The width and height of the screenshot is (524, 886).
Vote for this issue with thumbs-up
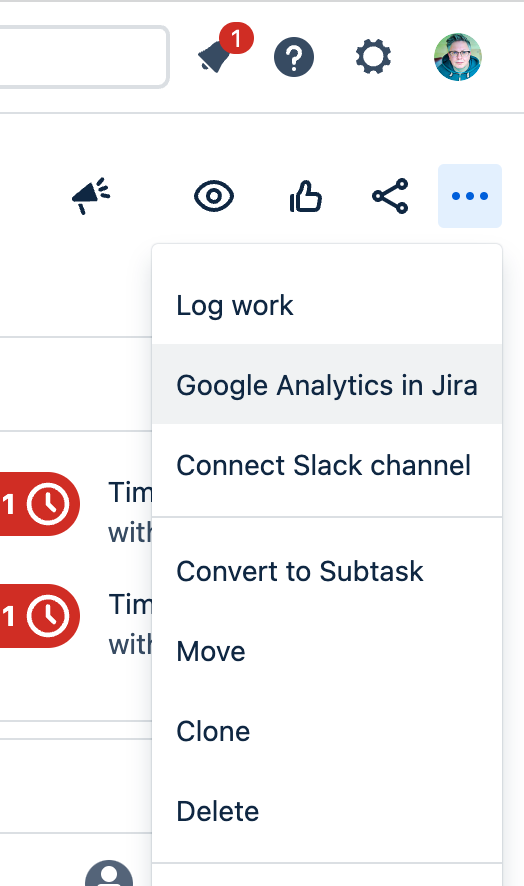[x=305, y=196]
